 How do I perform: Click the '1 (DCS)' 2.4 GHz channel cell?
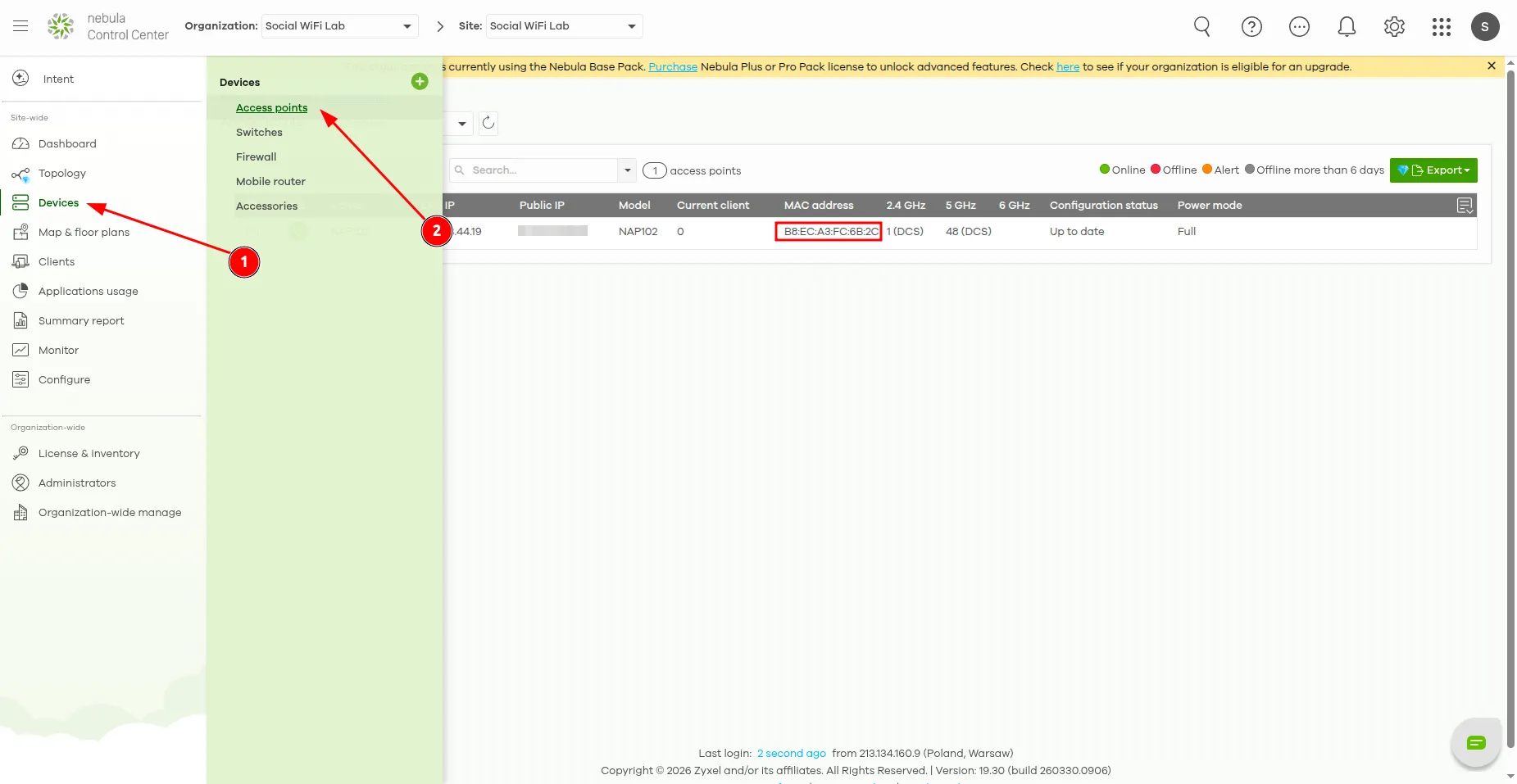(905, 231)
